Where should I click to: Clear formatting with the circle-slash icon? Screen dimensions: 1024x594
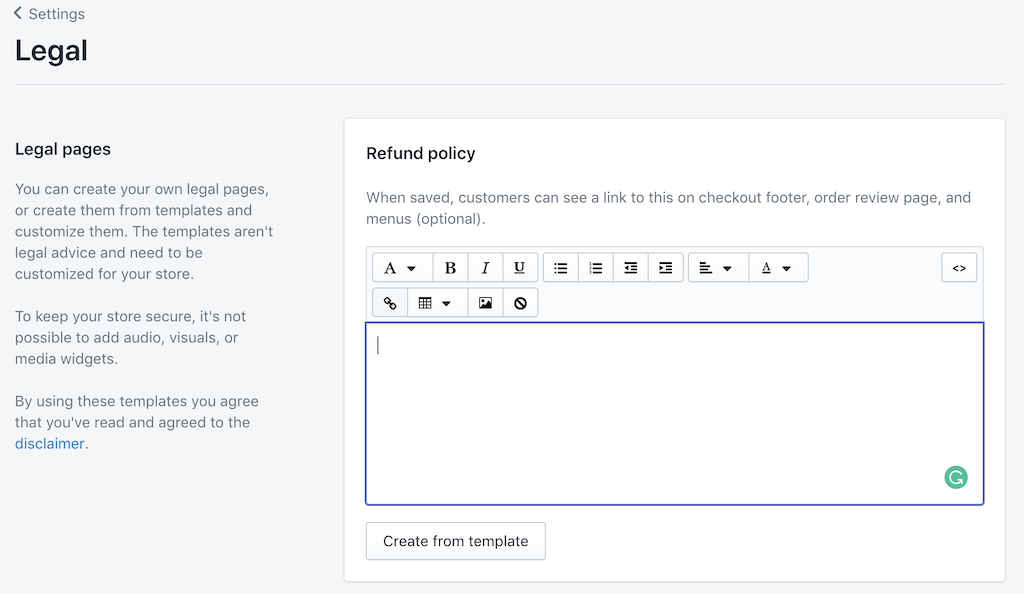(x=520, y=303)
